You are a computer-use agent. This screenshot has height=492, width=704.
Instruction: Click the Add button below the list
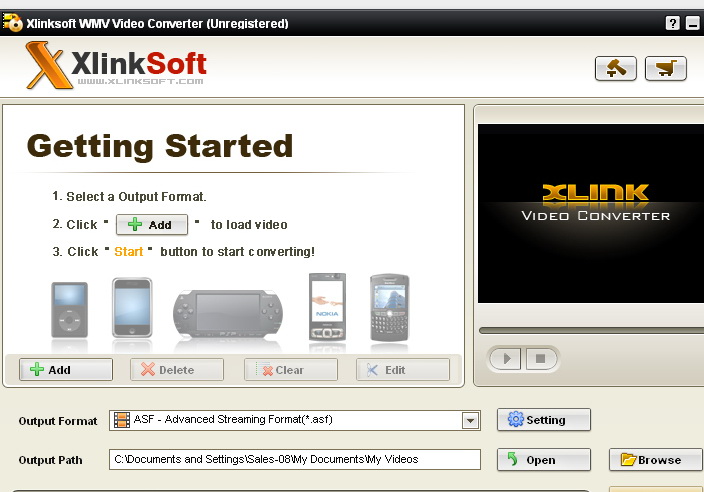66,370
